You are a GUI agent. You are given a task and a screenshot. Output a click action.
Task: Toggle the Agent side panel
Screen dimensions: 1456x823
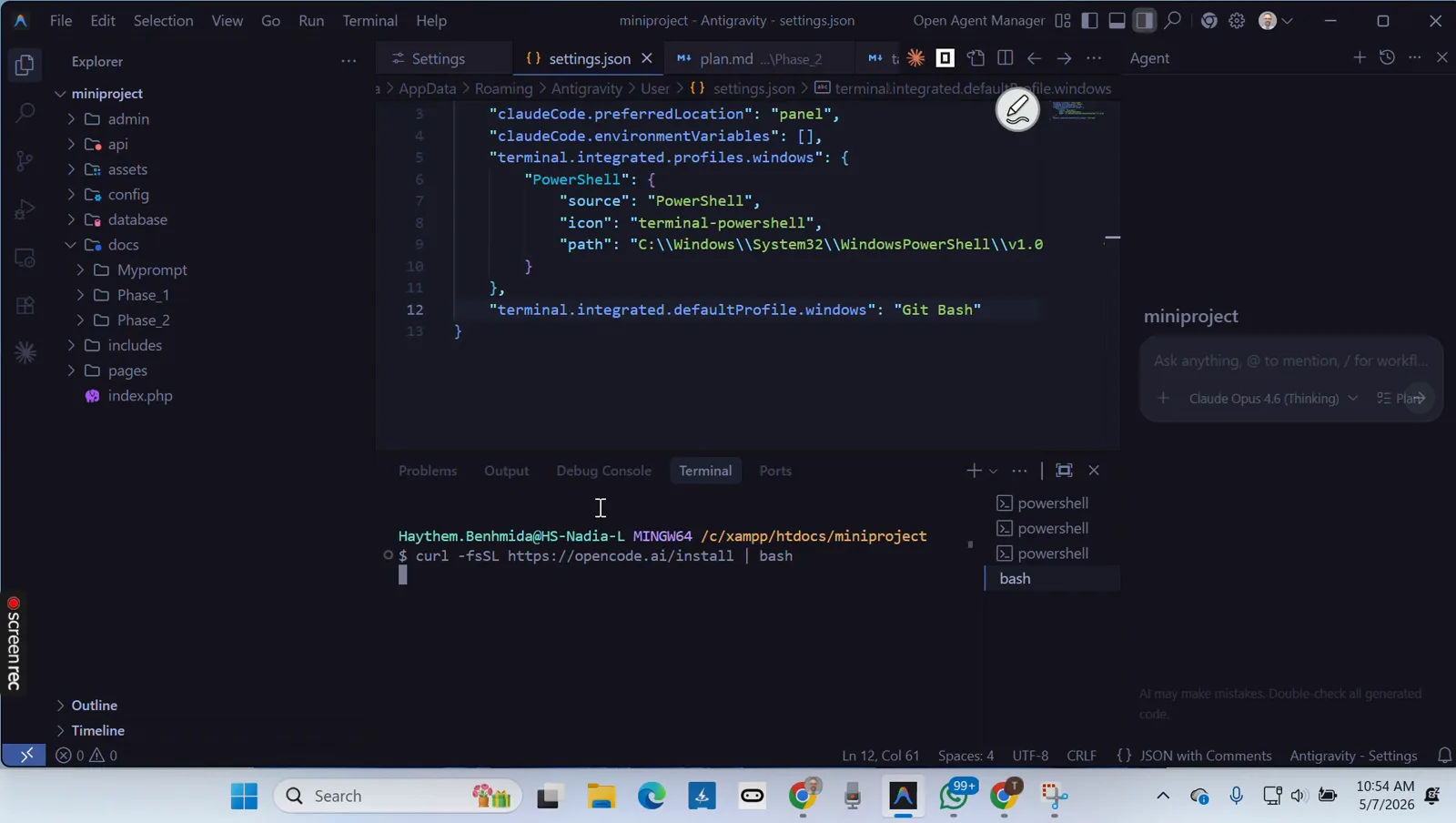[1145, 20]
